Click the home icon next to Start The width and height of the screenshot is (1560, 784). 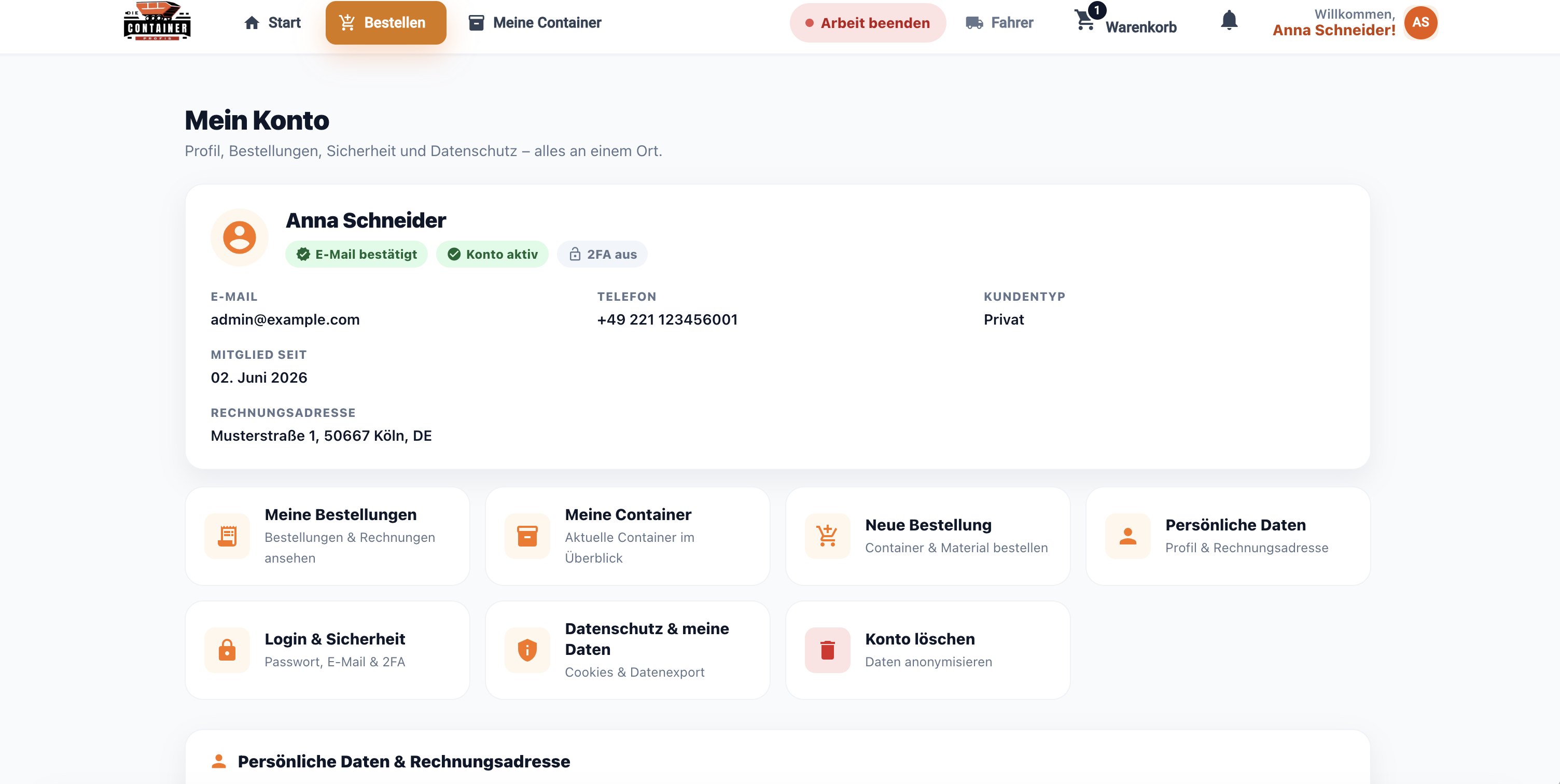point(252,23)
